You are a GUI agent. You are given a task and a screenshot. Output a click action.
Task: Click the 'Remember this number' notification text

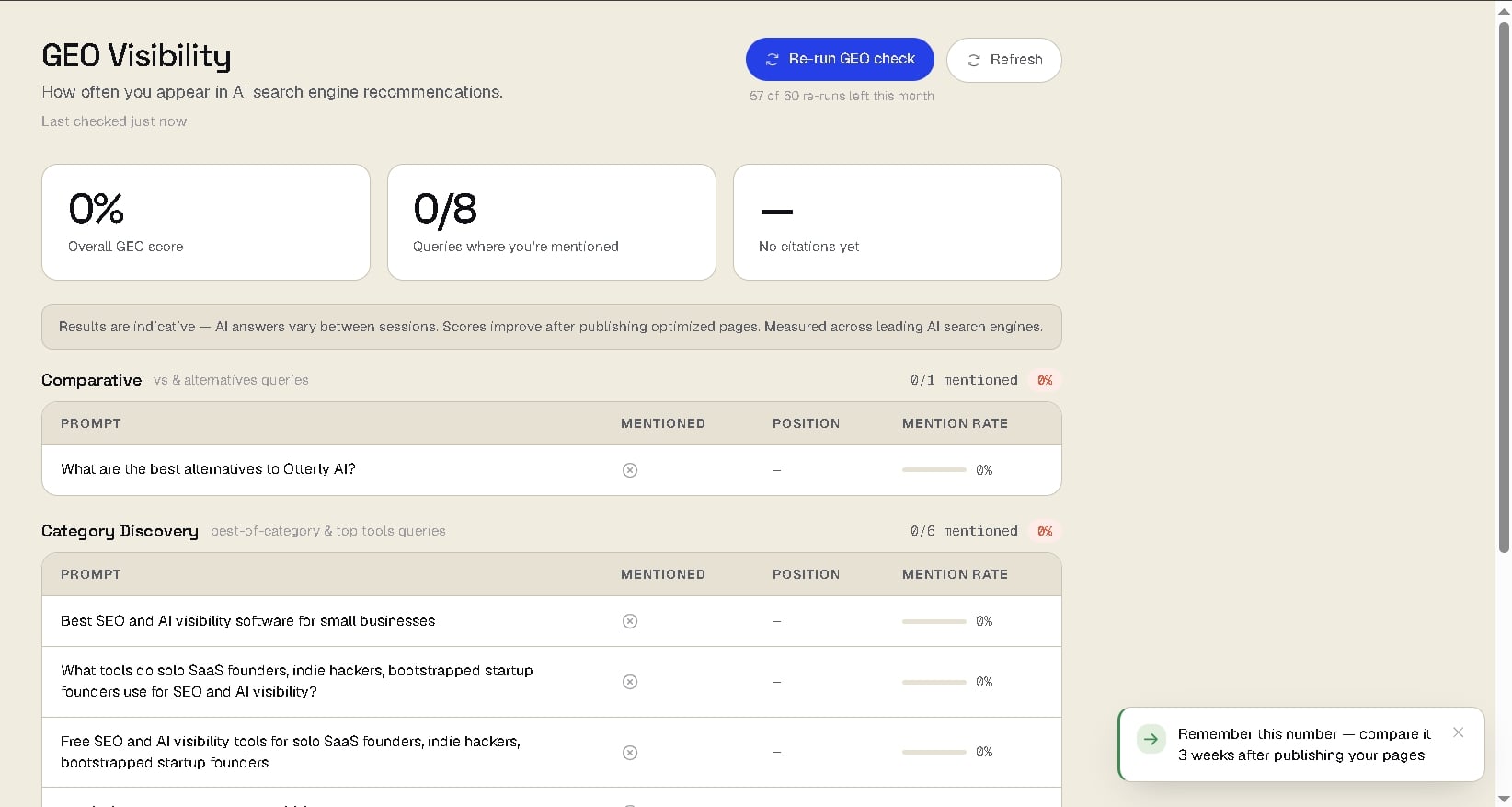pyautogui.click(x=1304, y=744)
